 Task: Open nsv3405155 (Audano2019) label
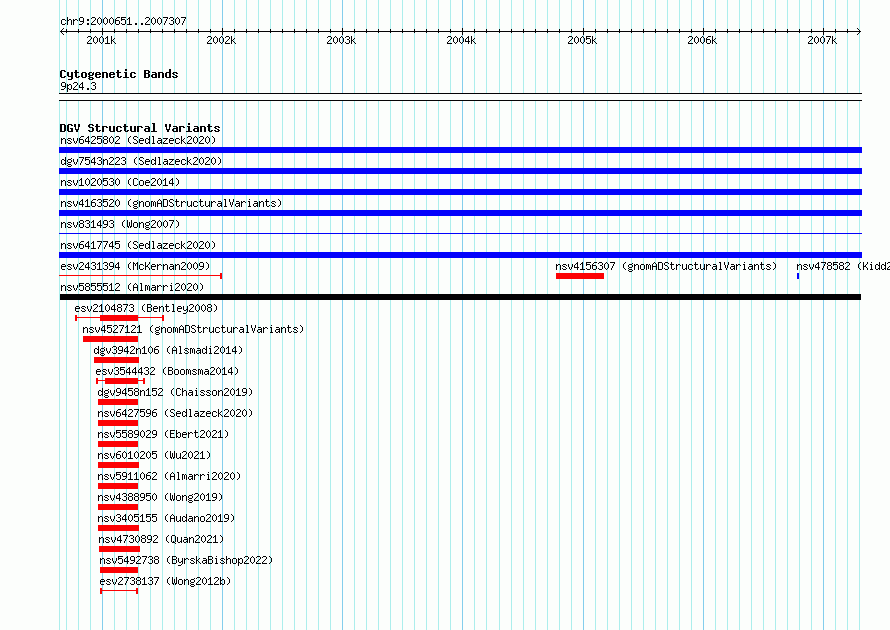[166, 518]
